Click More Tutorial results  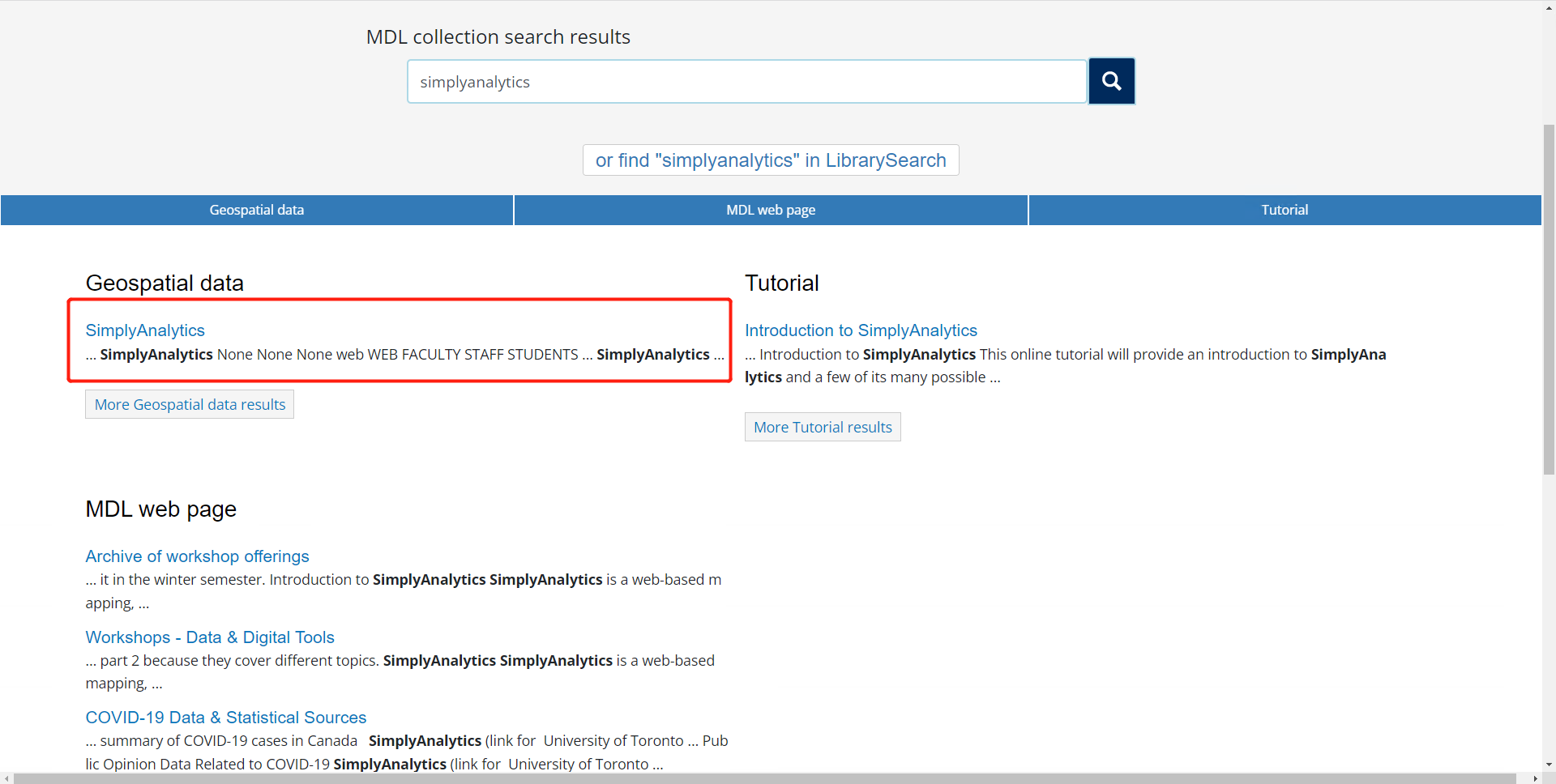822,427
